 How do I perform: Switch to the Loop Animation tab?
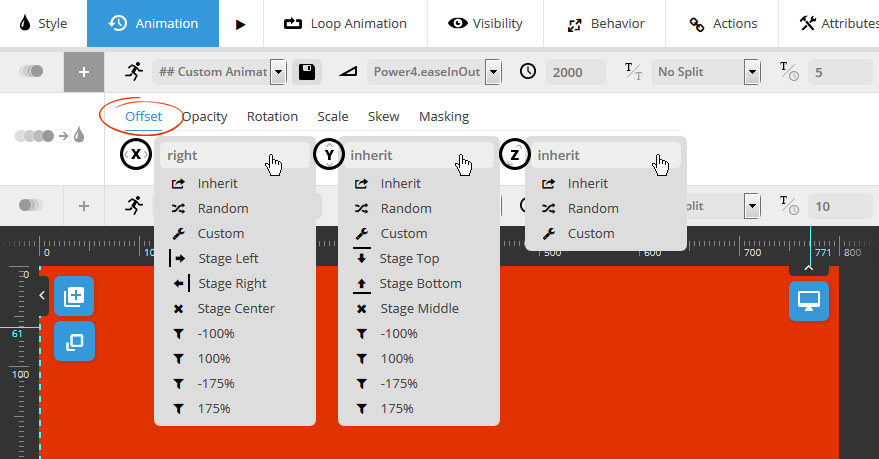point(346,24)
